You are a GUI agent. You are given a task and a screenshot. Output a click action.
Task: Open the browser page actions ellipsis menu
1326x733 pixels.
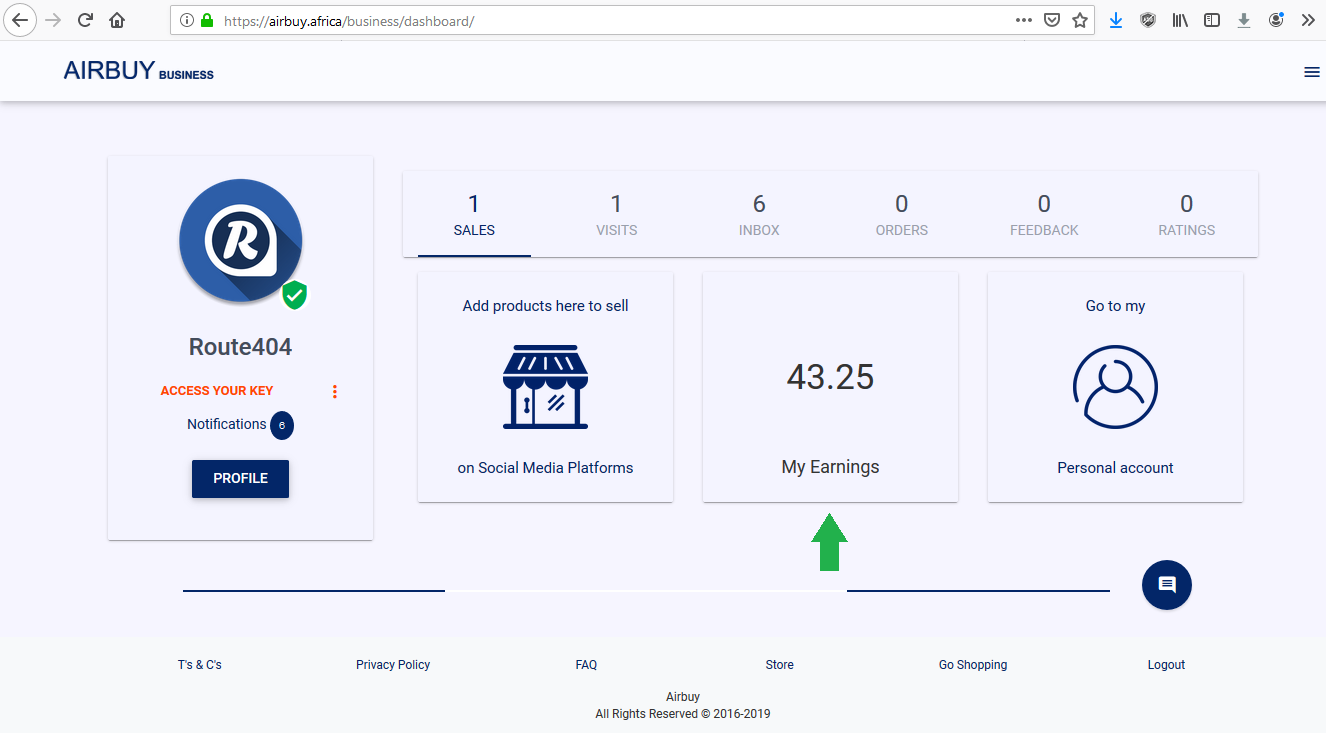[x=1024, y=20]
